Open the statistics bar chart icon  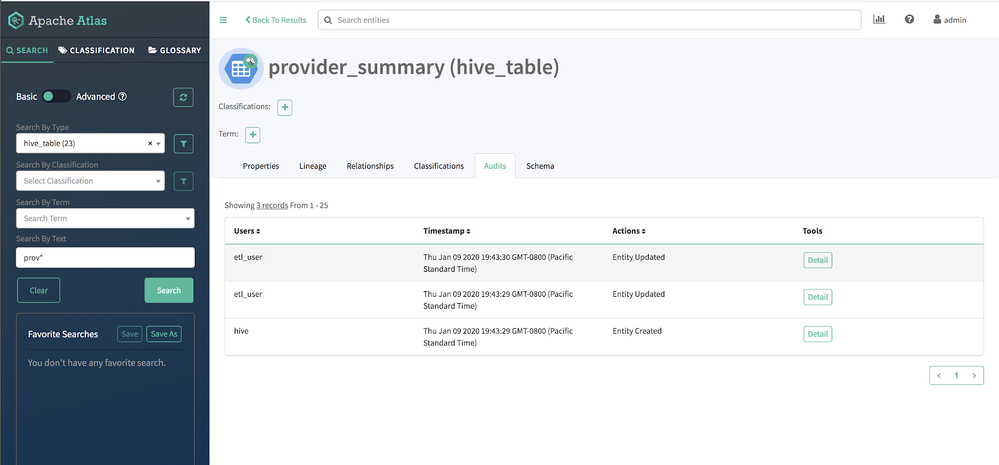pyautogui.click(x=879, y=20)
